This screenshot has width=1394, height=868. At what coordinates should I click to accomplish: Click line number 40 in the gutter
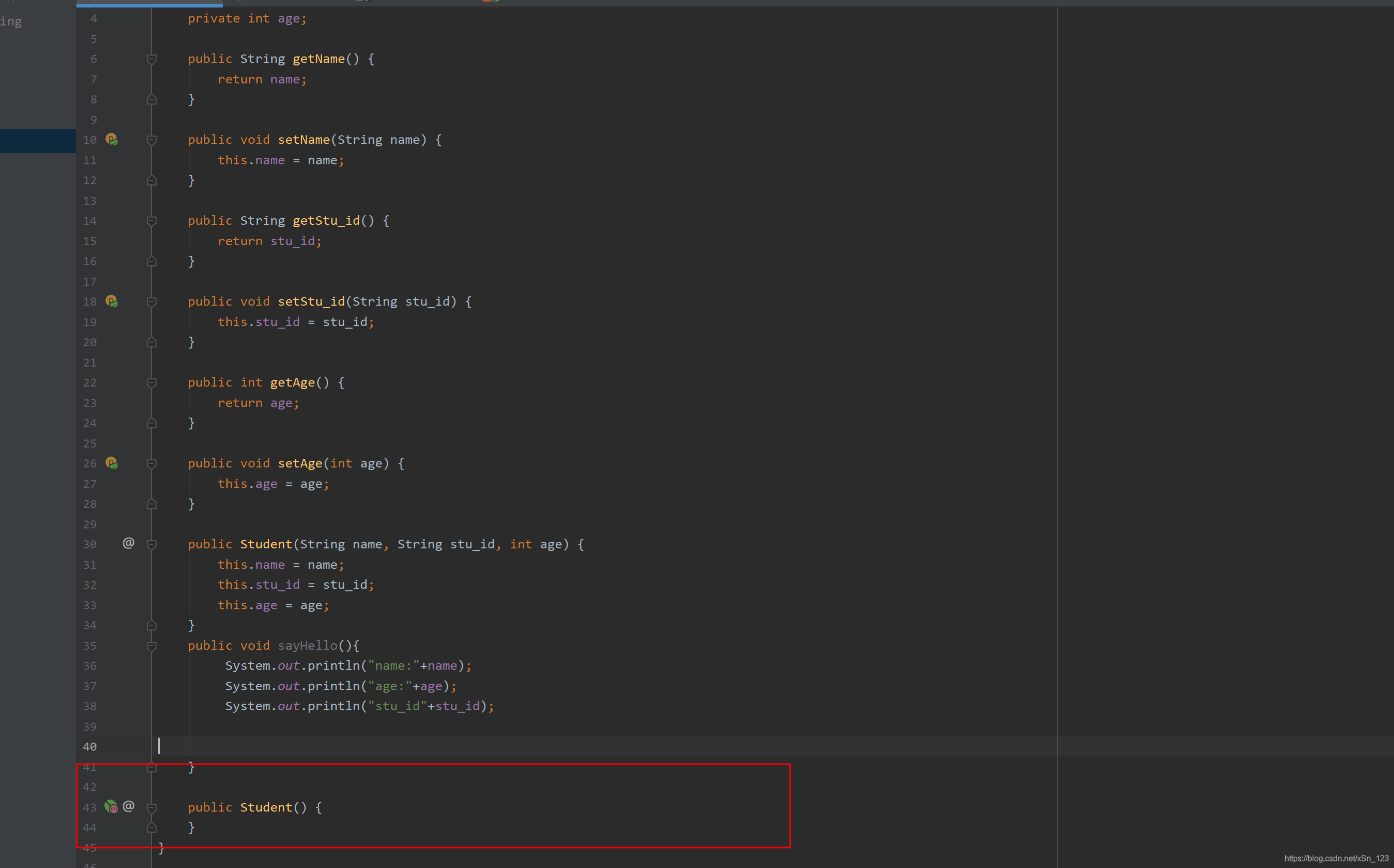[x=89, y=747]
